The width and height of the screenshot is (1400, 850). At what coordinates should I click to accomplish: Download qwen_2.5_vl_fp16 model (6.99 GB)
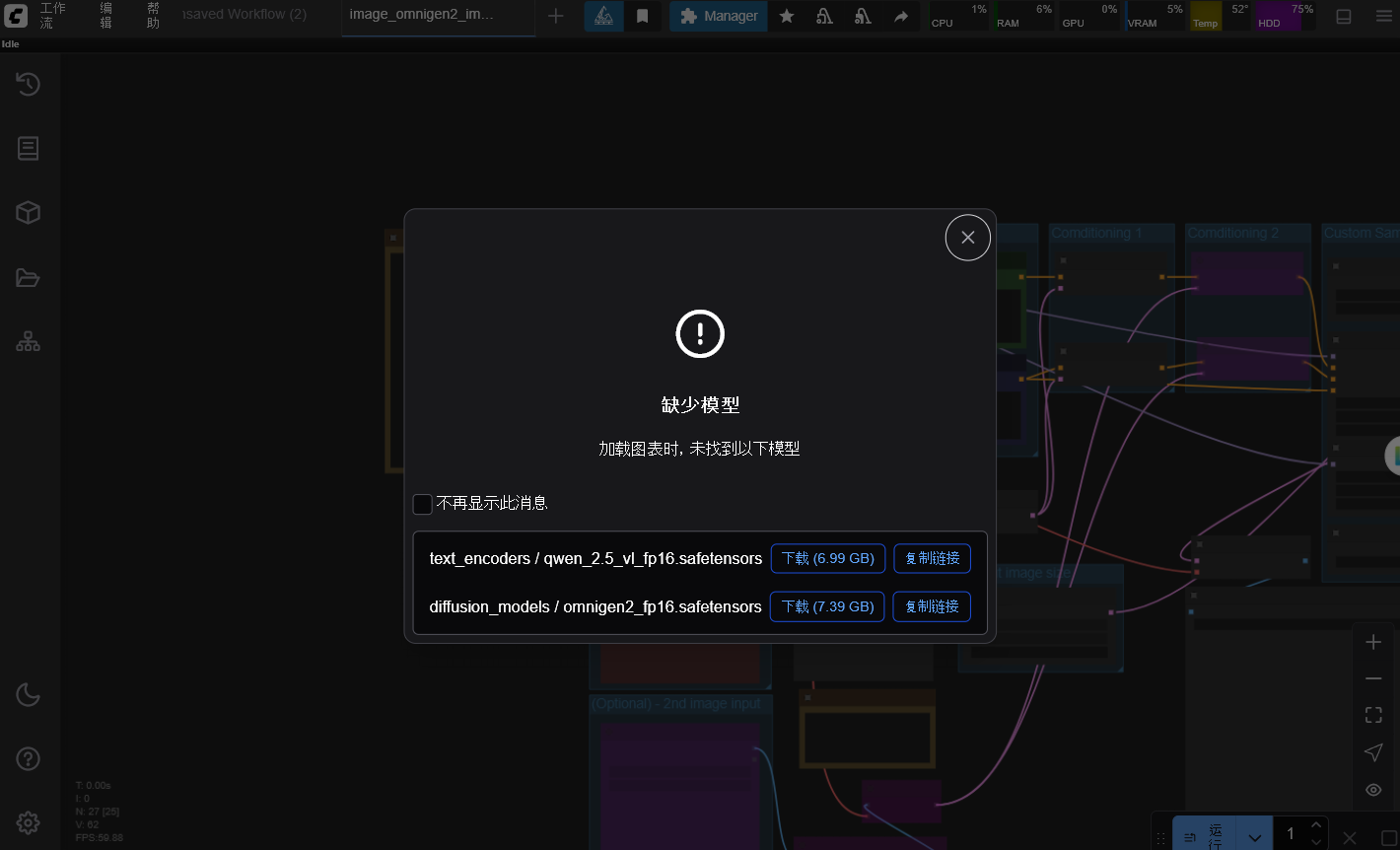coord(828,558)
